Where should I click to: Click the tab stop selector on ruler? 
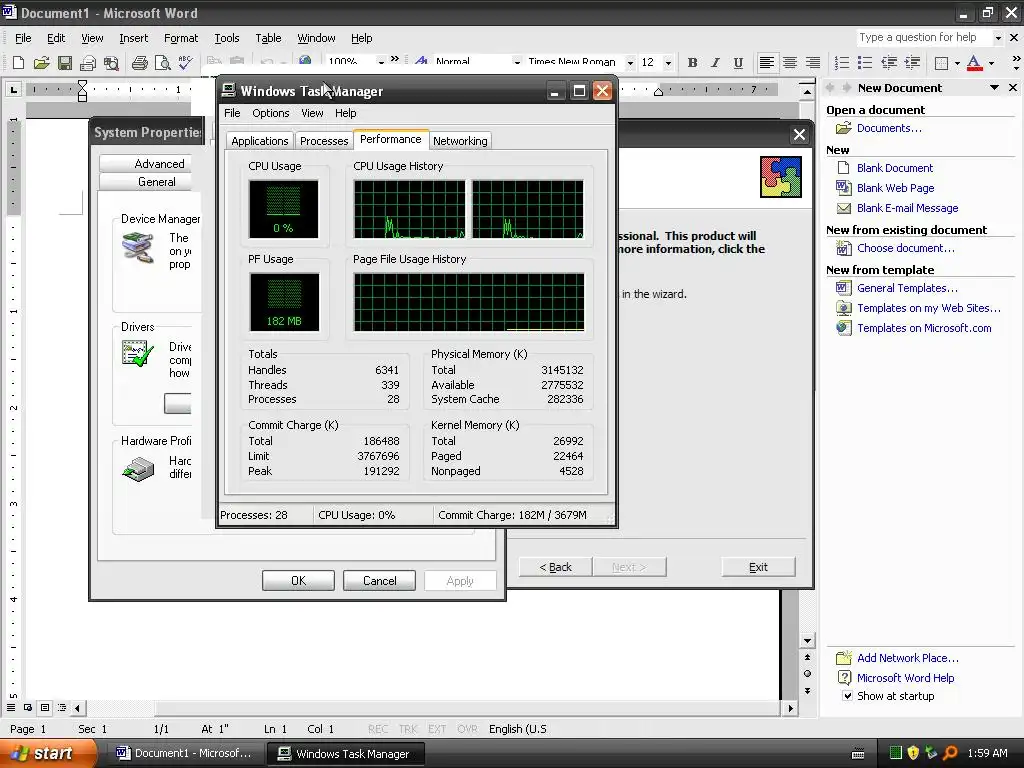tap(13, 89)
